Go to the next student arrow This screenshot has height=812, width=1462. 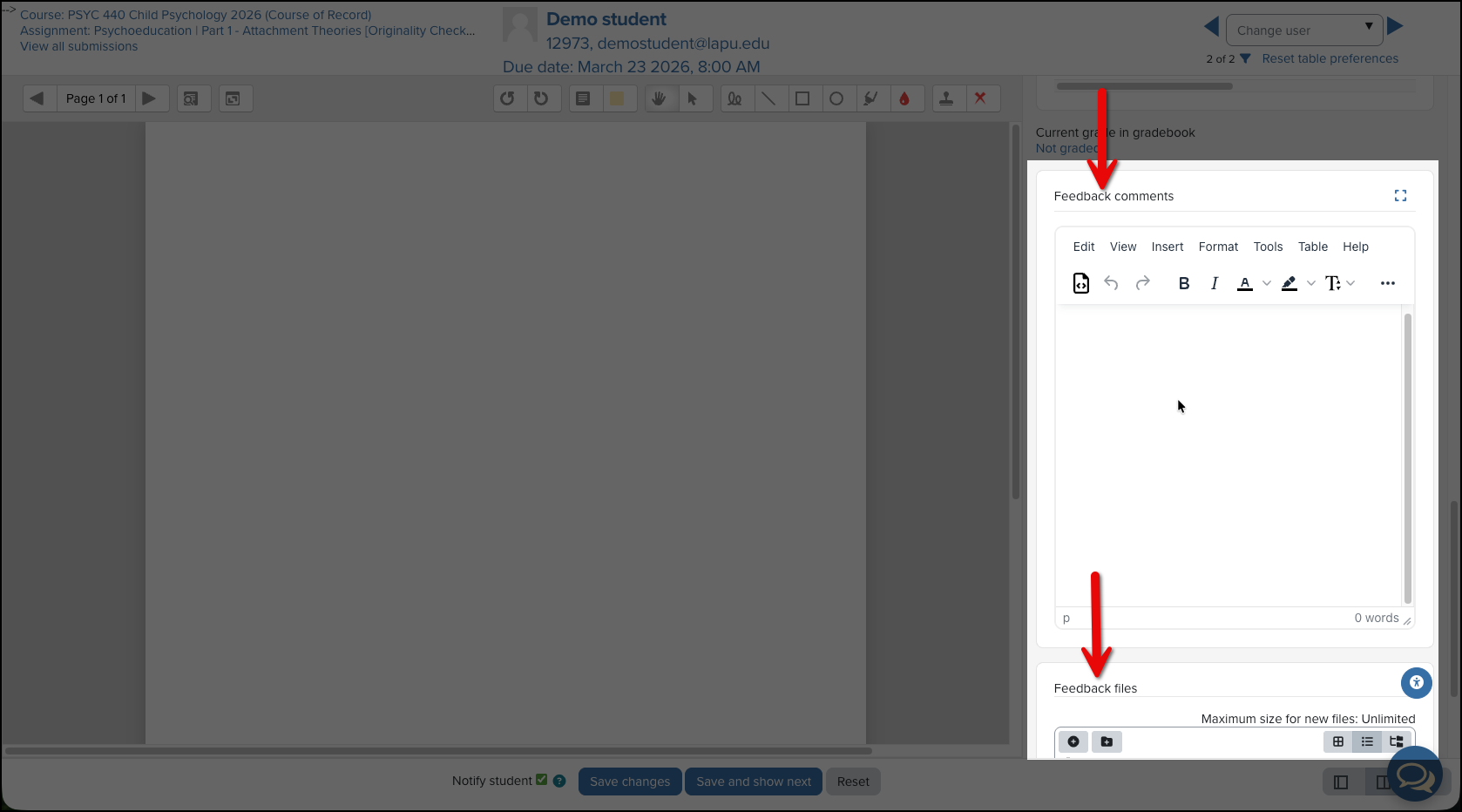pos(1396,26)
